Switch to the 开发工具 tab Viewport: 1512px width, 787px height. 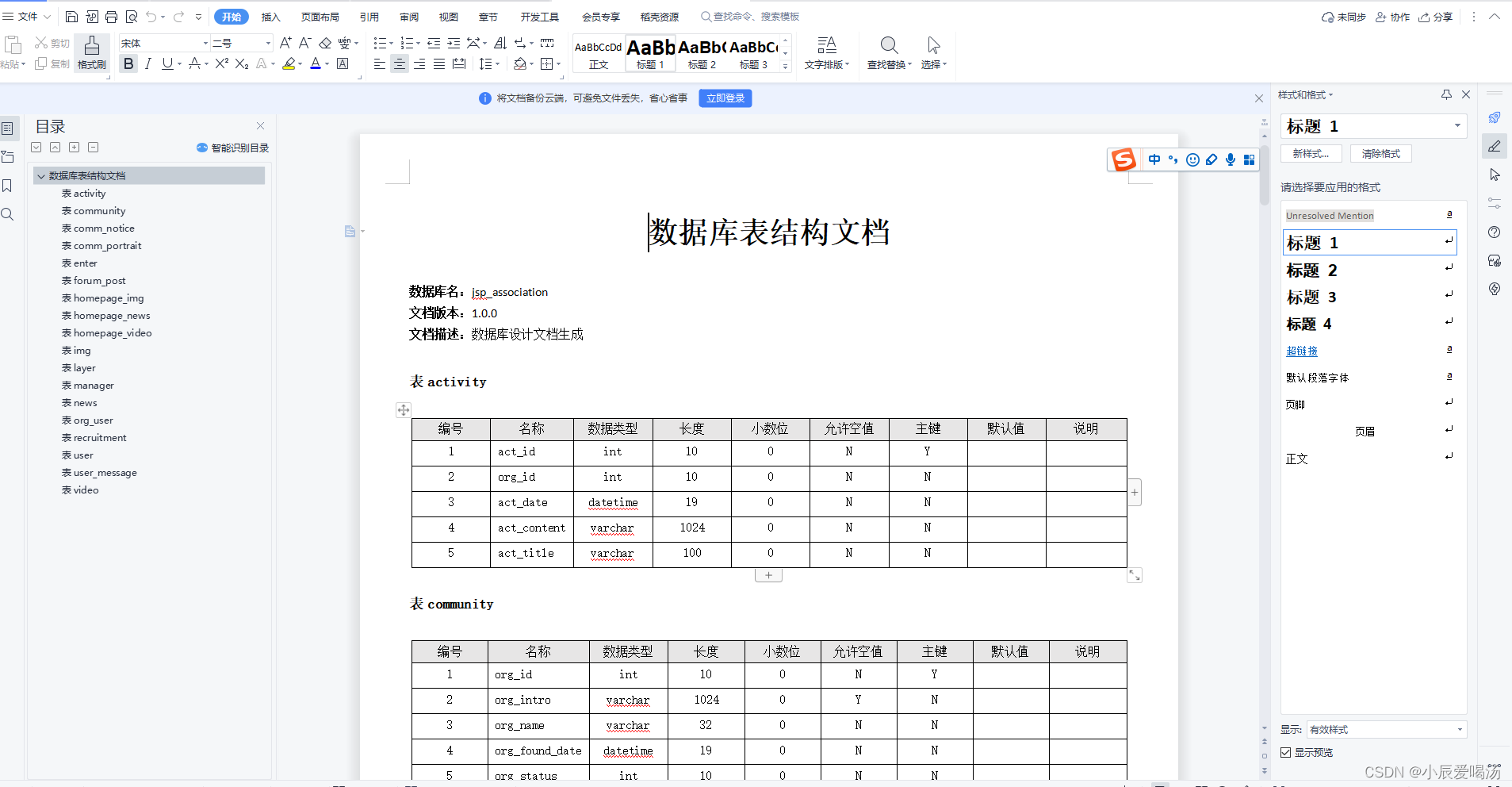click(x=540, y=17)
